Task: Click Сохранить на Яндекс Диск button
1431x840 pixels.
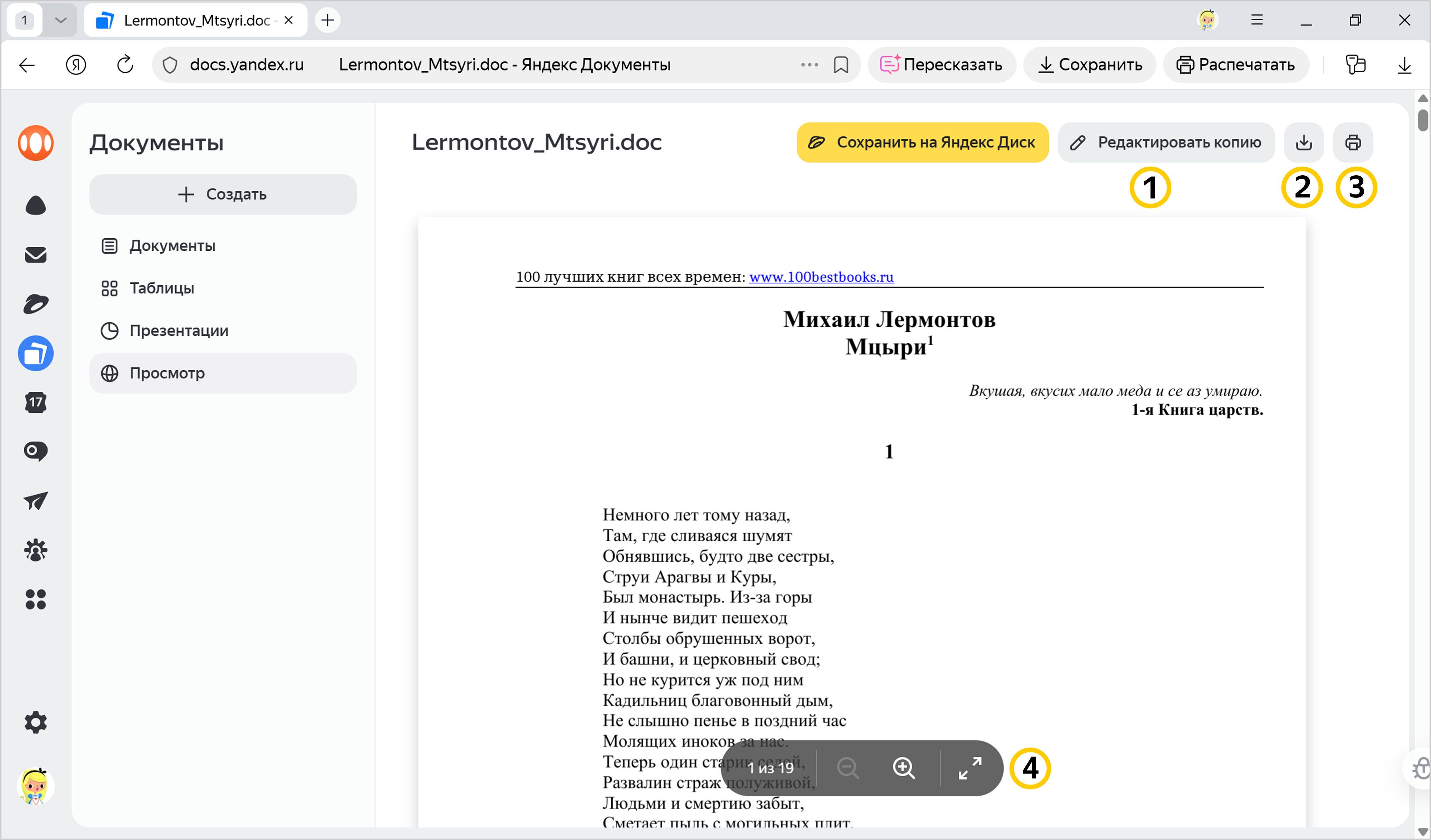Action: pos(922,142)
